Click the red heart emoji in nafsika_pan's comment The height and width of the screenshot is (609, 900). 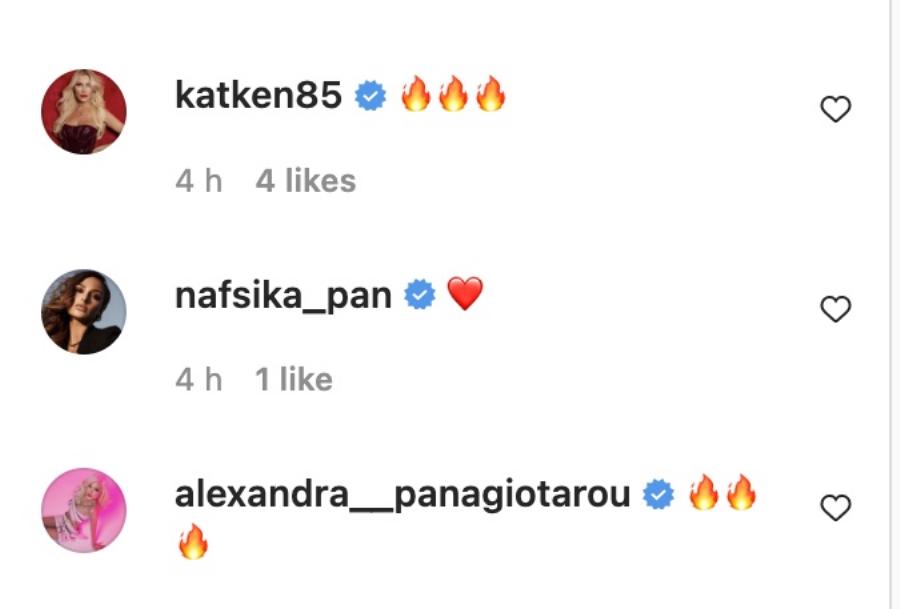465,293
